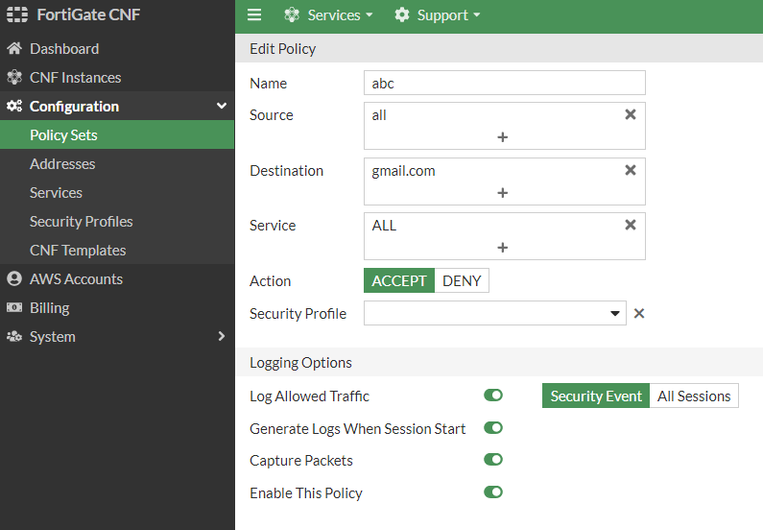Click the hamburger menu icon
Image resolution: width=763 pixels, height=530 pixels.
tap(254, 15)
